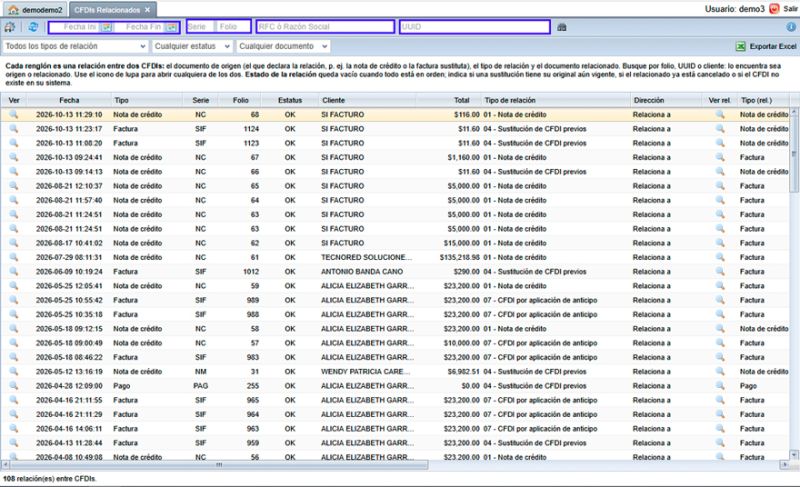Sort by the Tipo de relación column header

pos(556,100)
